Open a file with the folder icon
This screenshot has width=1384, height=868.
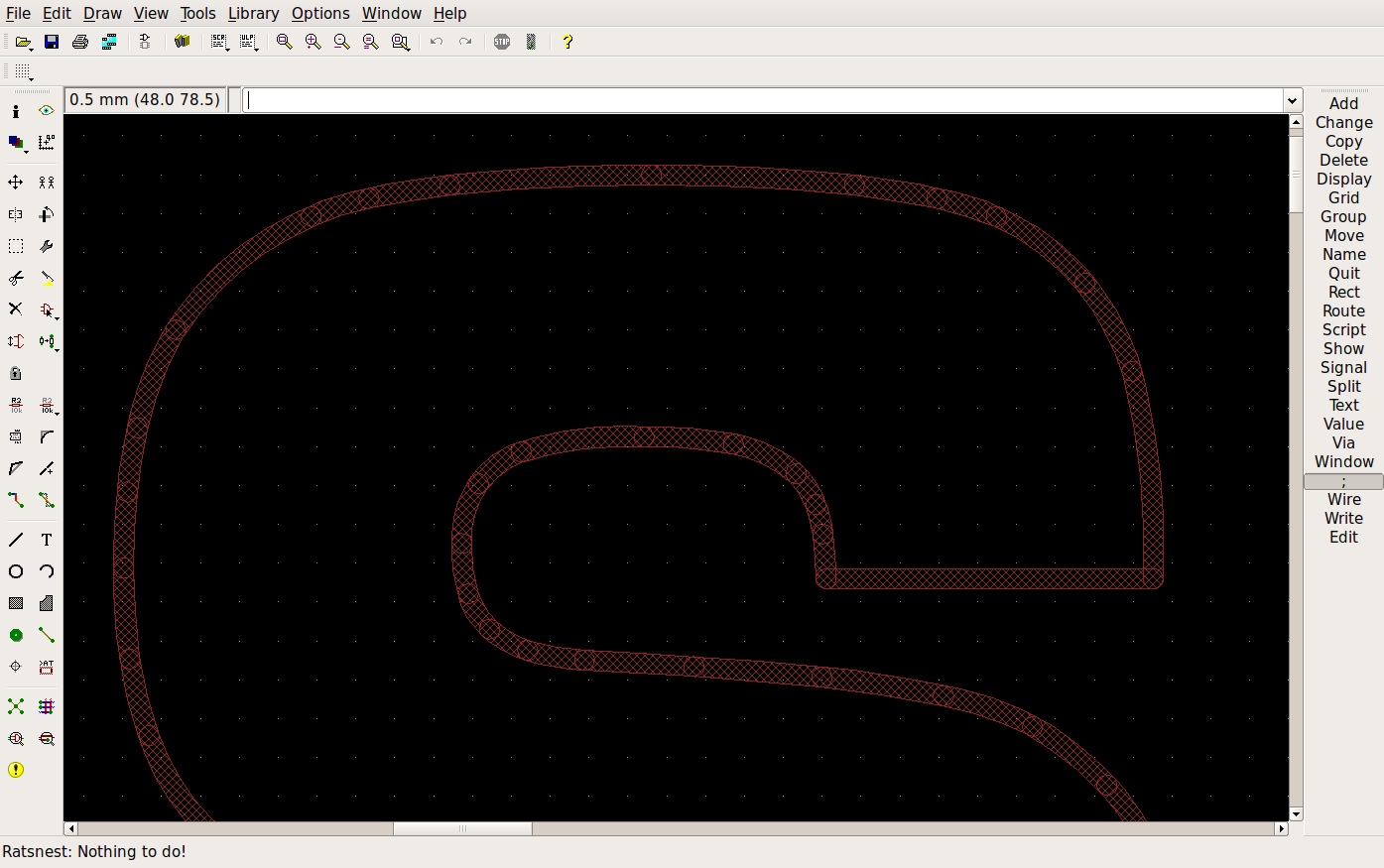(x=23, y=42)
